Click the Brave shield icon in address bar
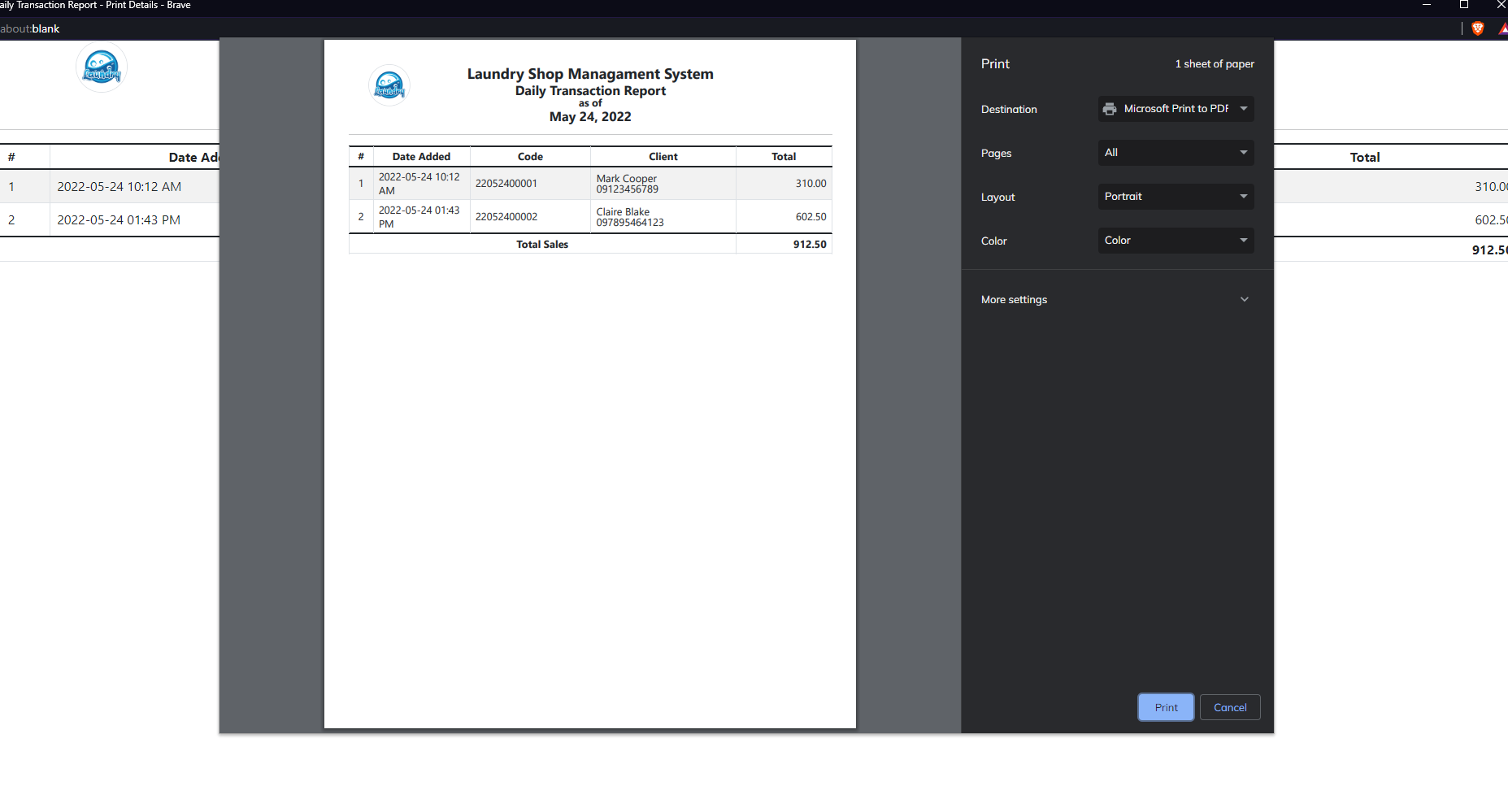 click(x=1478, y=28)
